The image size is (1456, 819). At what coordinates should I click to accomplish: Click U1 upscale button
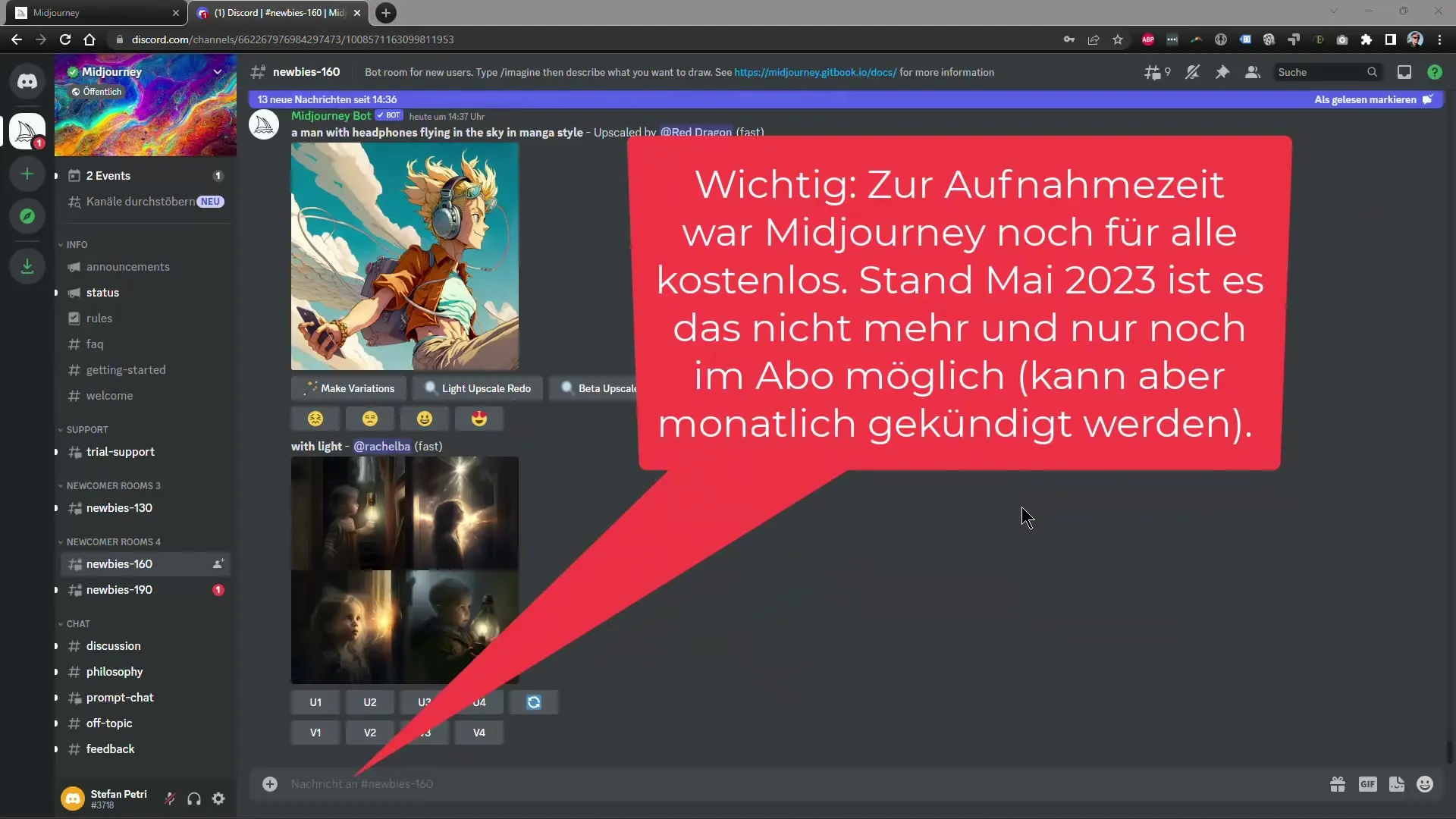315,702
